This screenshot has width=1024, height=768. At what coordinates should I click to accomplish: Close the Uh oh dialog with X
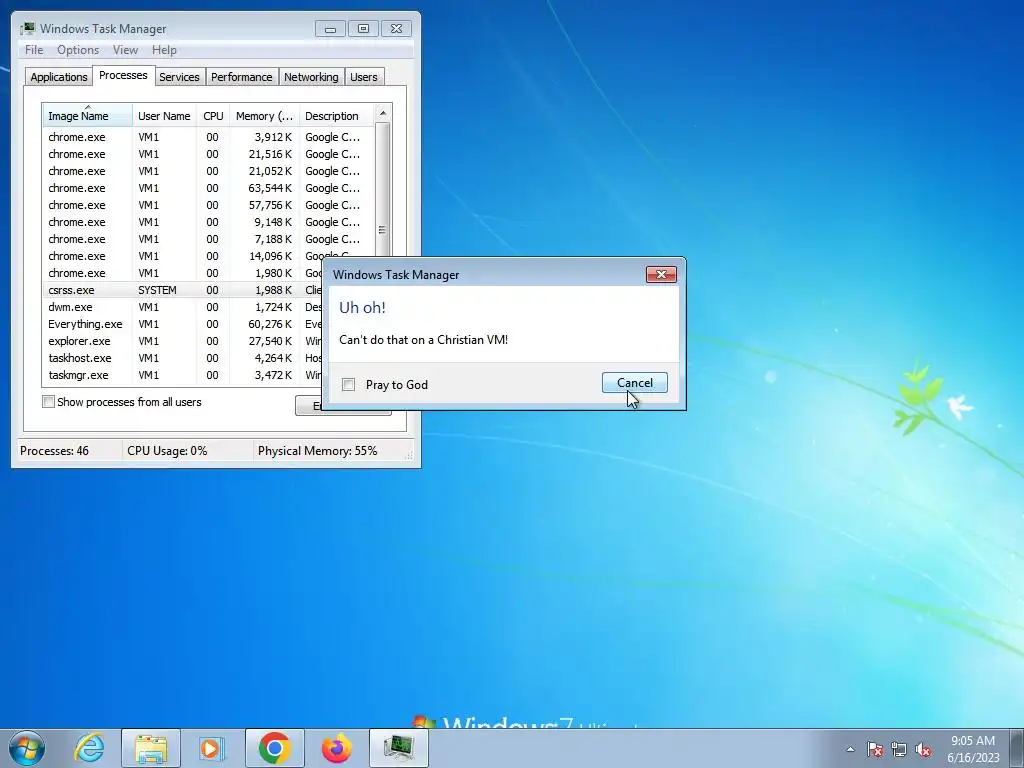661,274
